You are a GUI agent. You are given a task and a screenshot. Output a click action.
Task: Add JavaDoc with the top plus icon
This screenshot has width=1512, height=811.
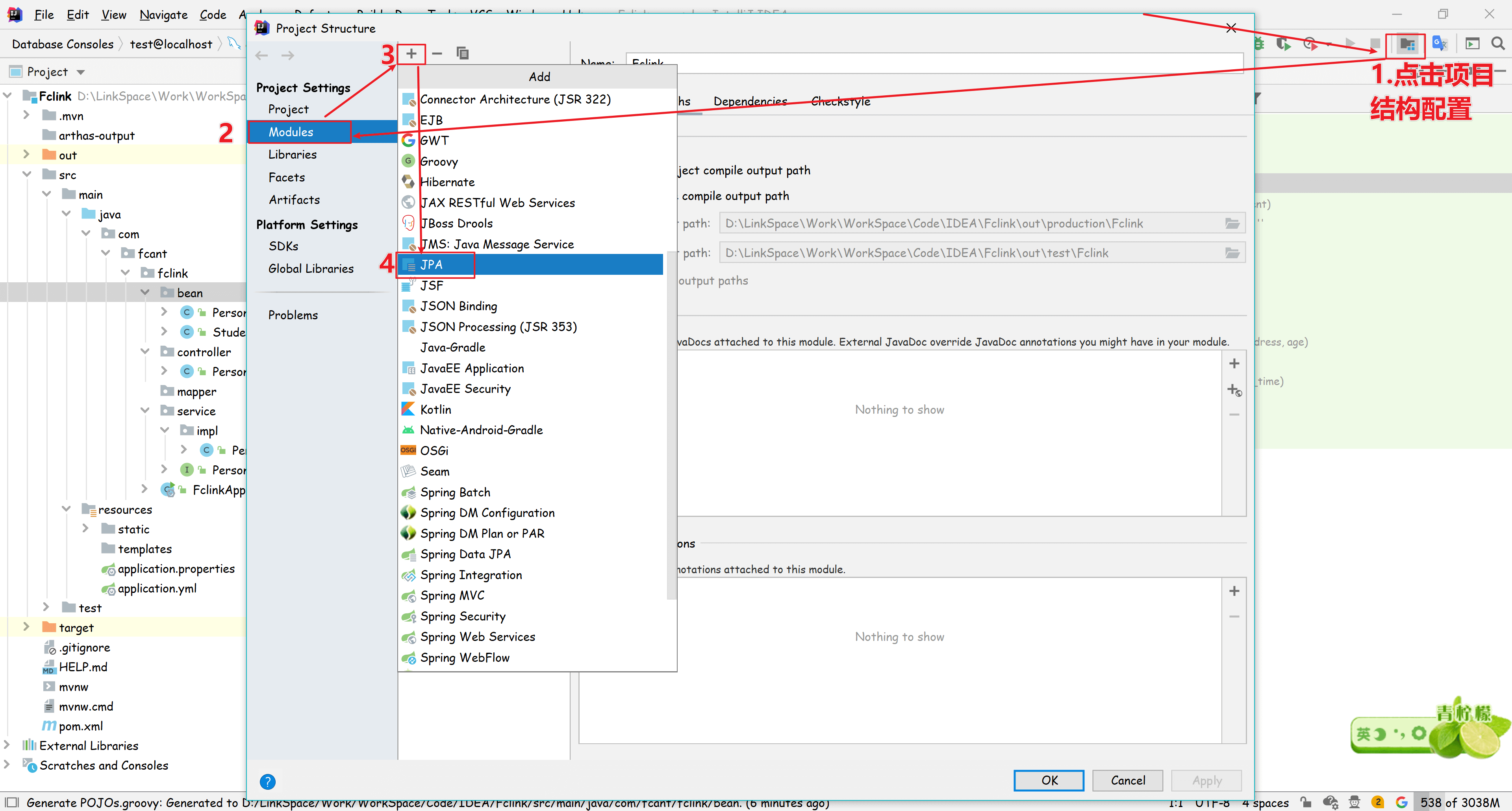pos(1234,364)
